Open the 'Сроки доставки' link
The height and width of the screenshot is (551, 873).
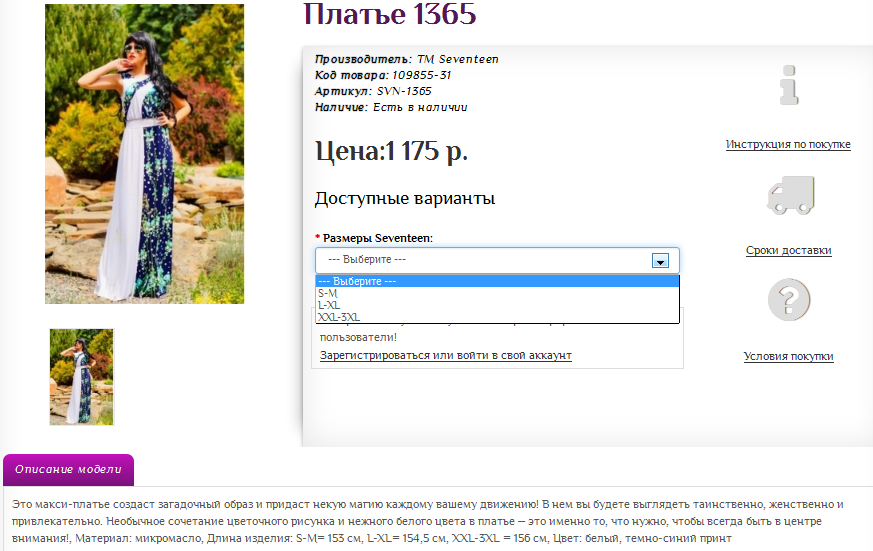[x=788, y=251]
